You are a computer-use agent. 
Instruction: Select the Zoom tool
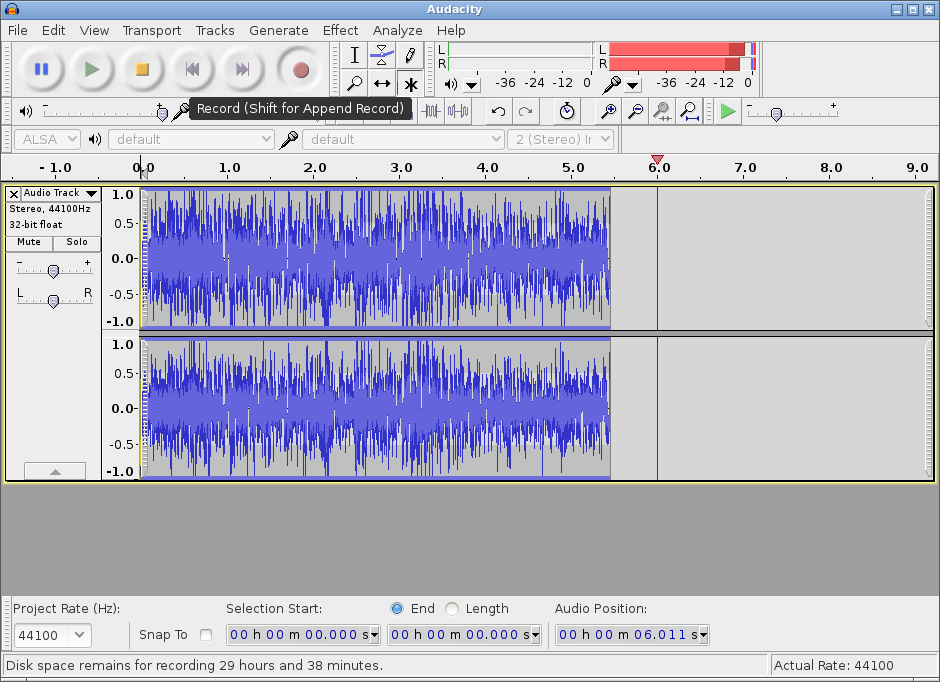[x=353, y=83]
